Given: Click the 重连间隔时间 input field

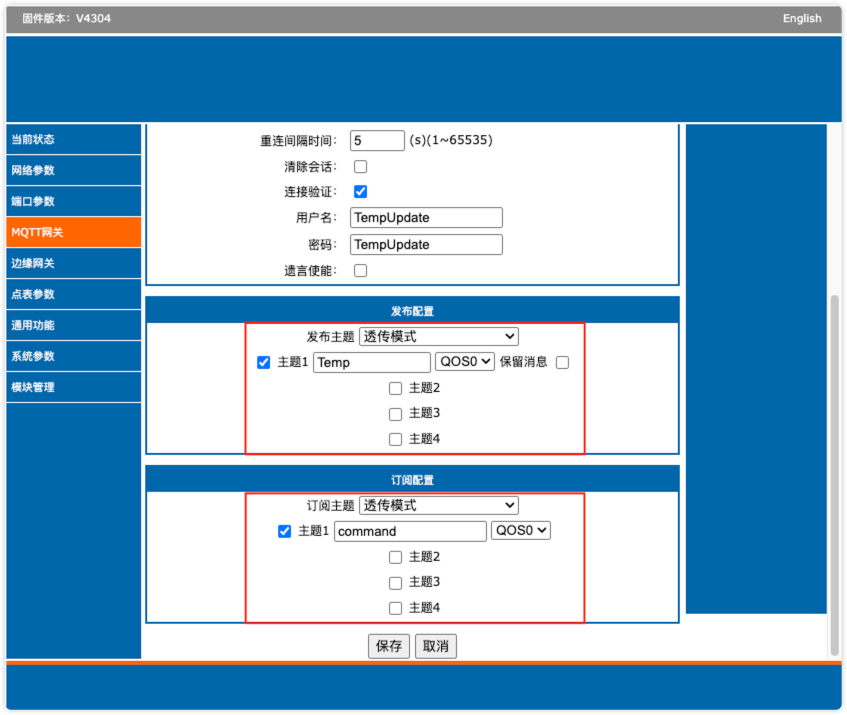Looking at the screenshot, I should pos(377,140).
